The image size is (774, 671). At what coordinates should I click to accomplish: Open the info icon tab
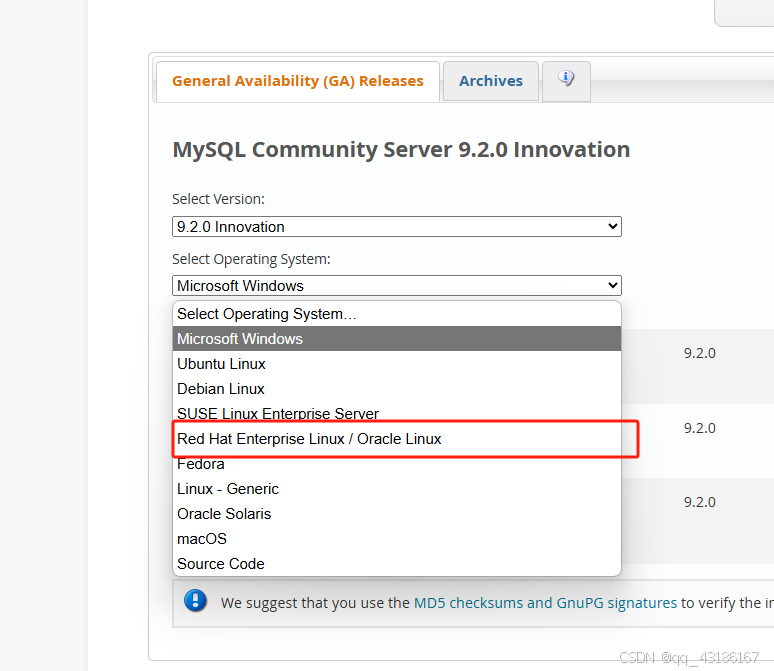point(566,81)
